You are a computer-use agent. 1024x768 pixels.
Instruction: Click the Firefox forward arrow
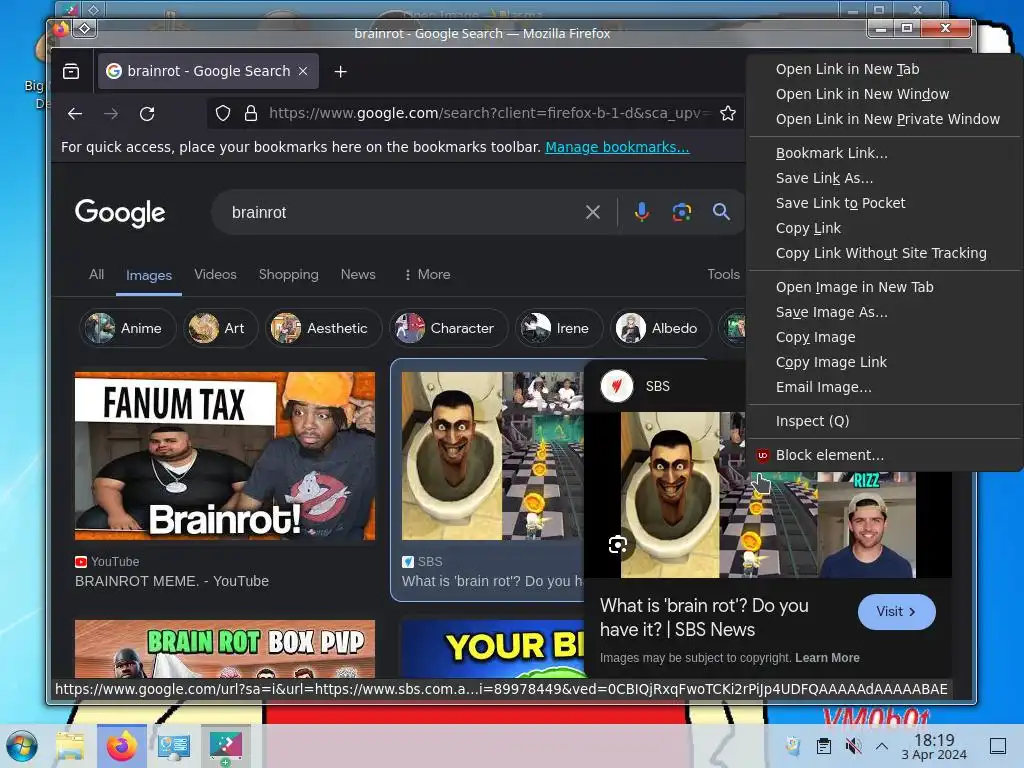[111, 114]
